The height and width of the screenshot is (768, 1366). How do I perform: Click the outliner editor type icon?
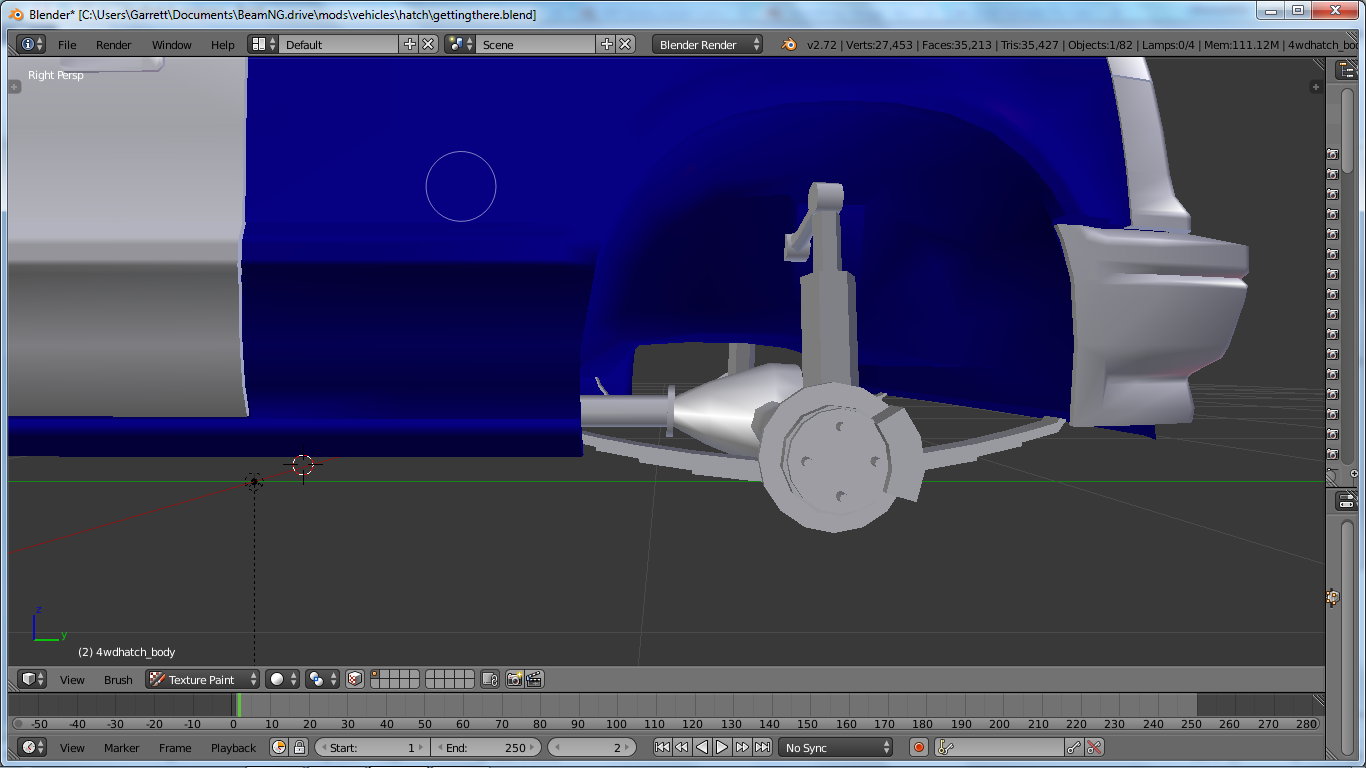tap(1346, 69)
